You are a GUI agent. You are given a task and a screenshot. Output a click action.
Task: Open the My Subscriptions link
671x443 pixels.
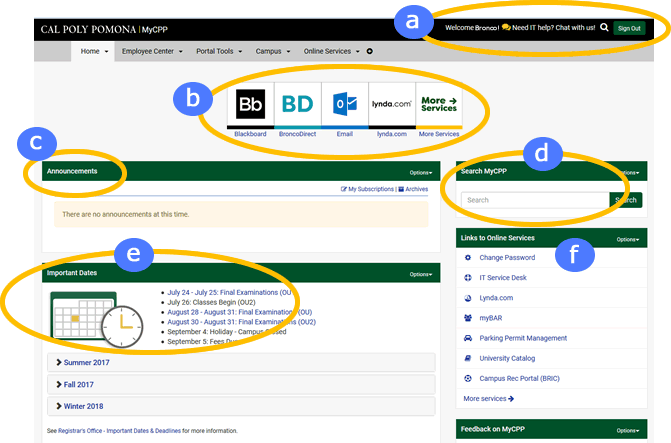[367, 189]
